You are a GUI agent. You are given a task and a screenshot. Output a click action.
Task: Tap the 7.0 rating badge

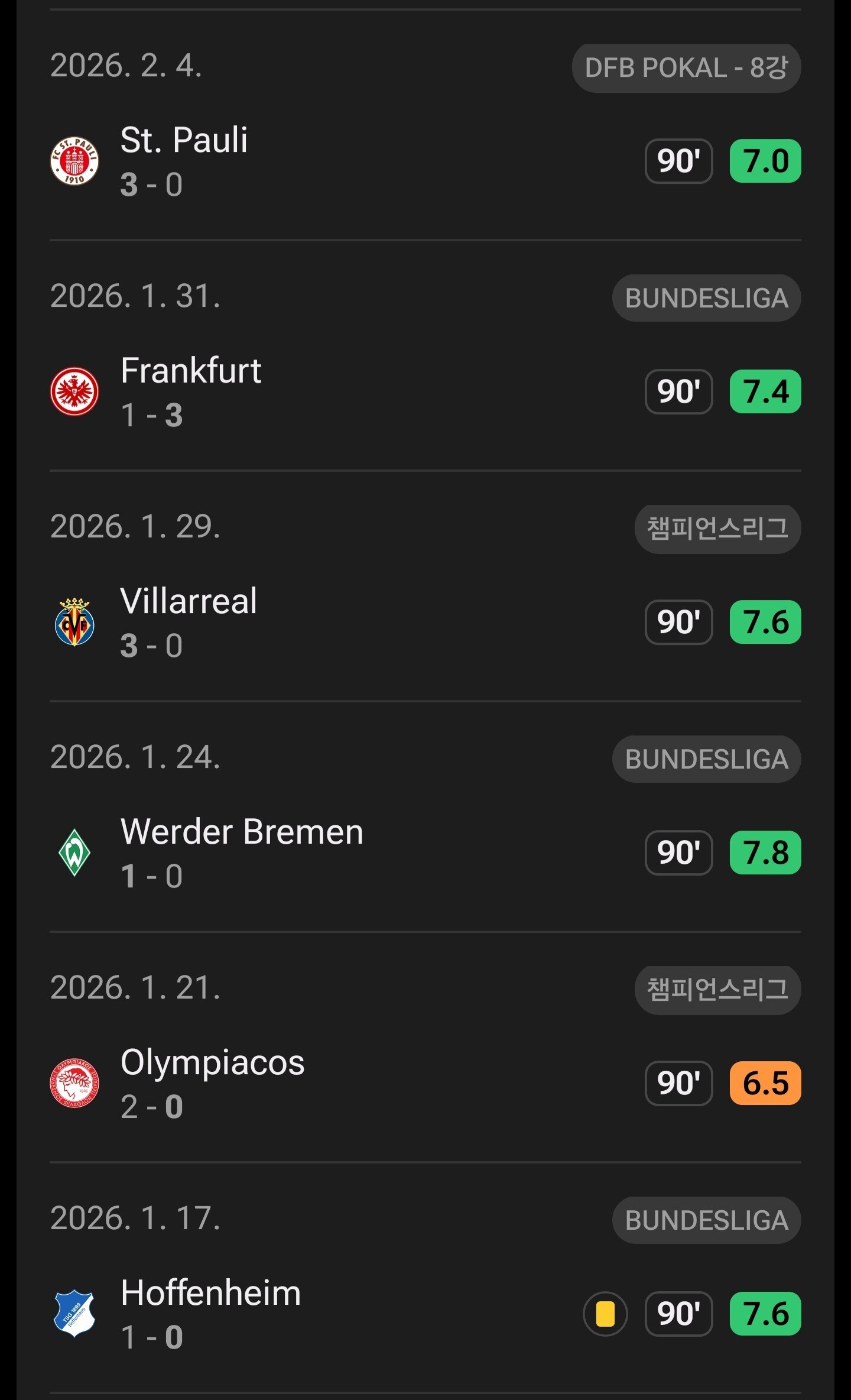(x=765, y=161)
